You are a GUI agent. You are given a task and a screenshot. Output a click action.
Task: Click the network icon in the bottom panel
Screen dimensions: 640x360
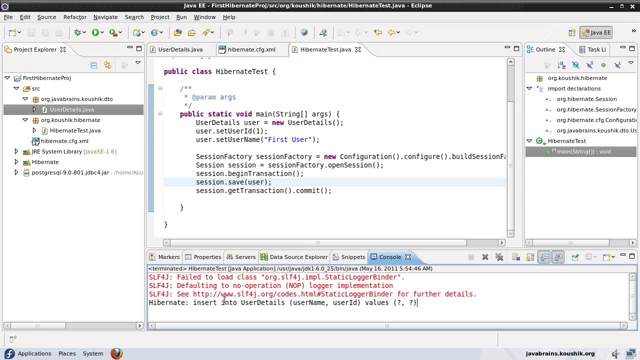[x=631, y=353]
